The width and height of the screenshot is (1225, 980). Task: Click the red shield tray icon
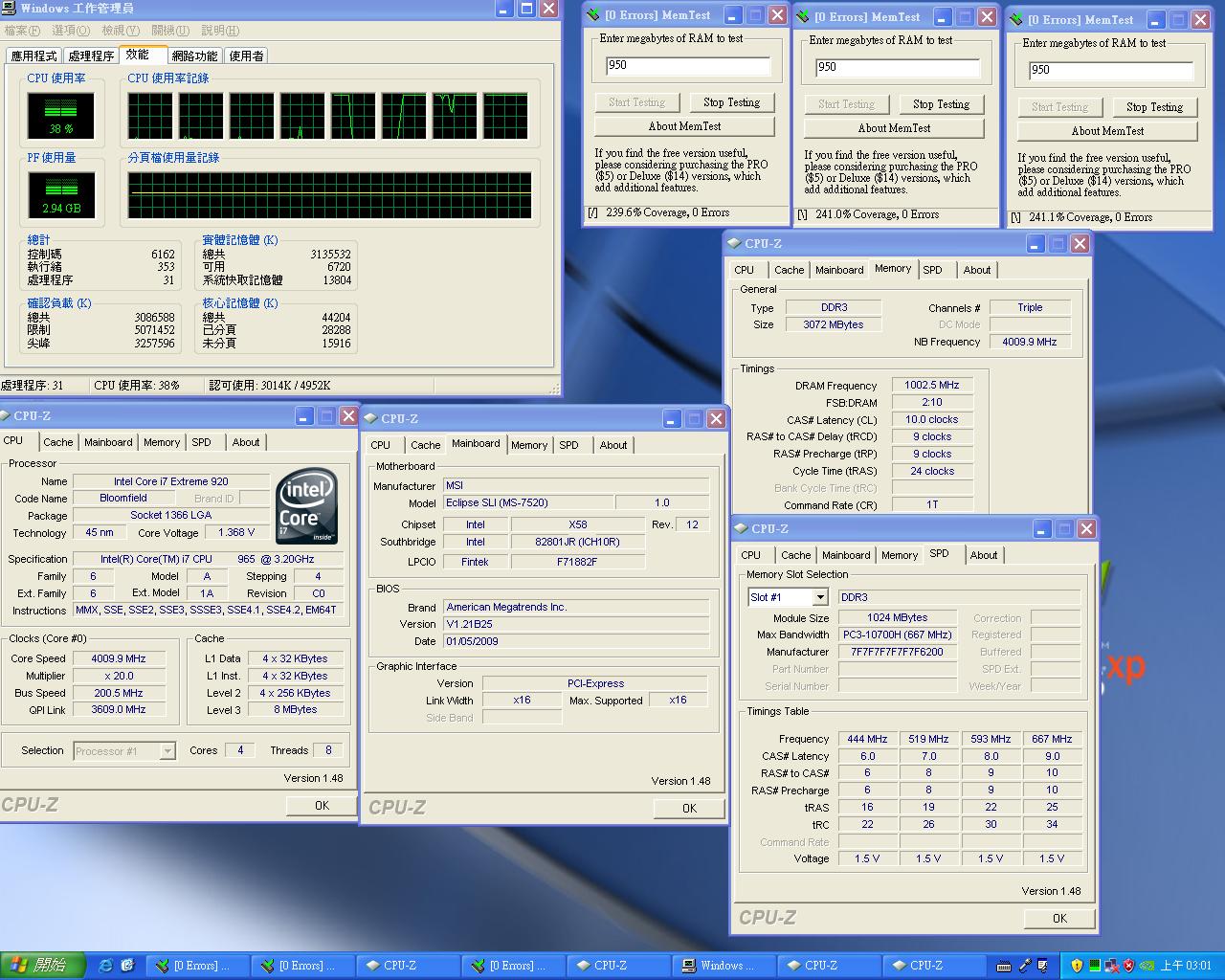coord(1128,966)
